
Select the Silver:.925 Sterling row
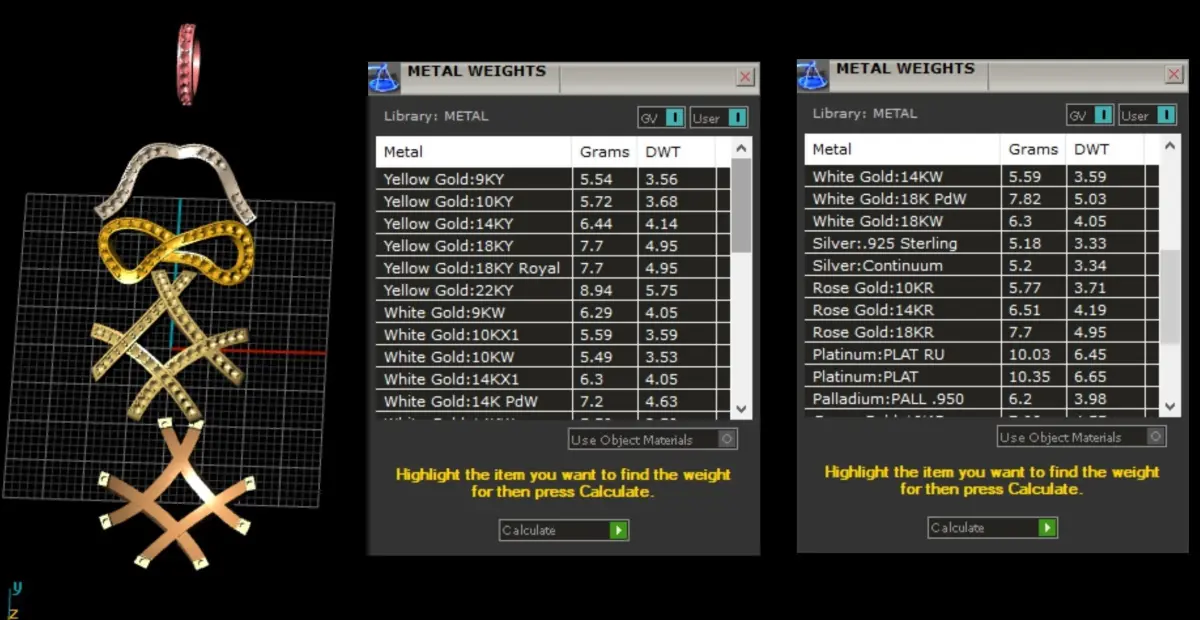pos(982,243)
